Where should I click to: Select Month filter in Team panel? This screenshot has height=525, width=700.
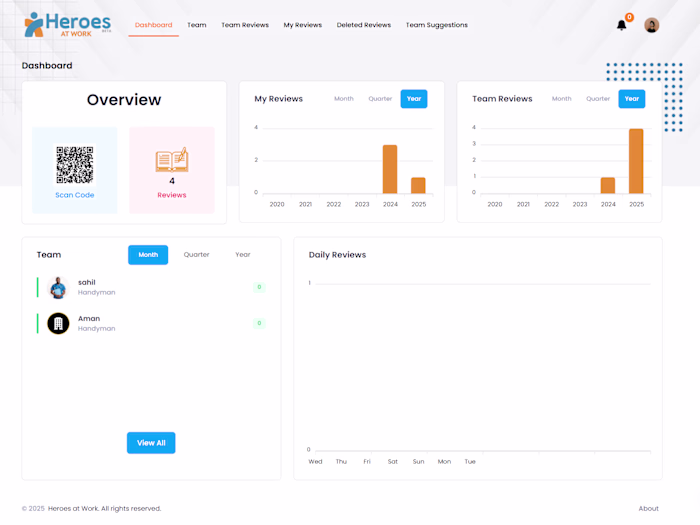[x=148, y=255]
